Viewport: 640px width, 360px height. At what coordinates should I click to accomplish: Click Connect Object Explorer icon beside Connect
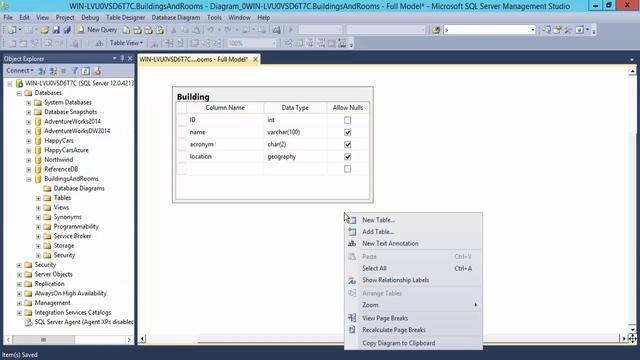coord(42,71)
